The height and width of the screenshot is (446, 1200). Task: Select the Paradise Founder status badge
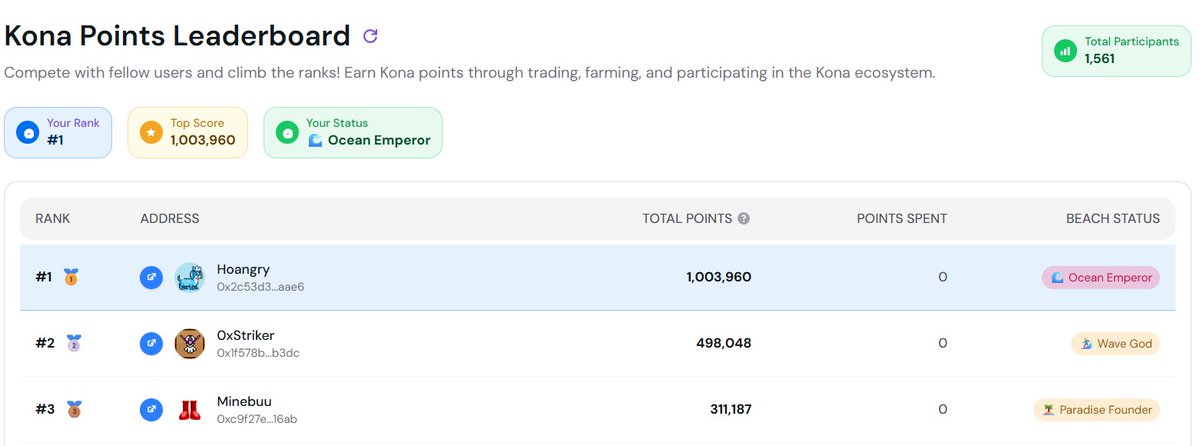[1097, 409]
